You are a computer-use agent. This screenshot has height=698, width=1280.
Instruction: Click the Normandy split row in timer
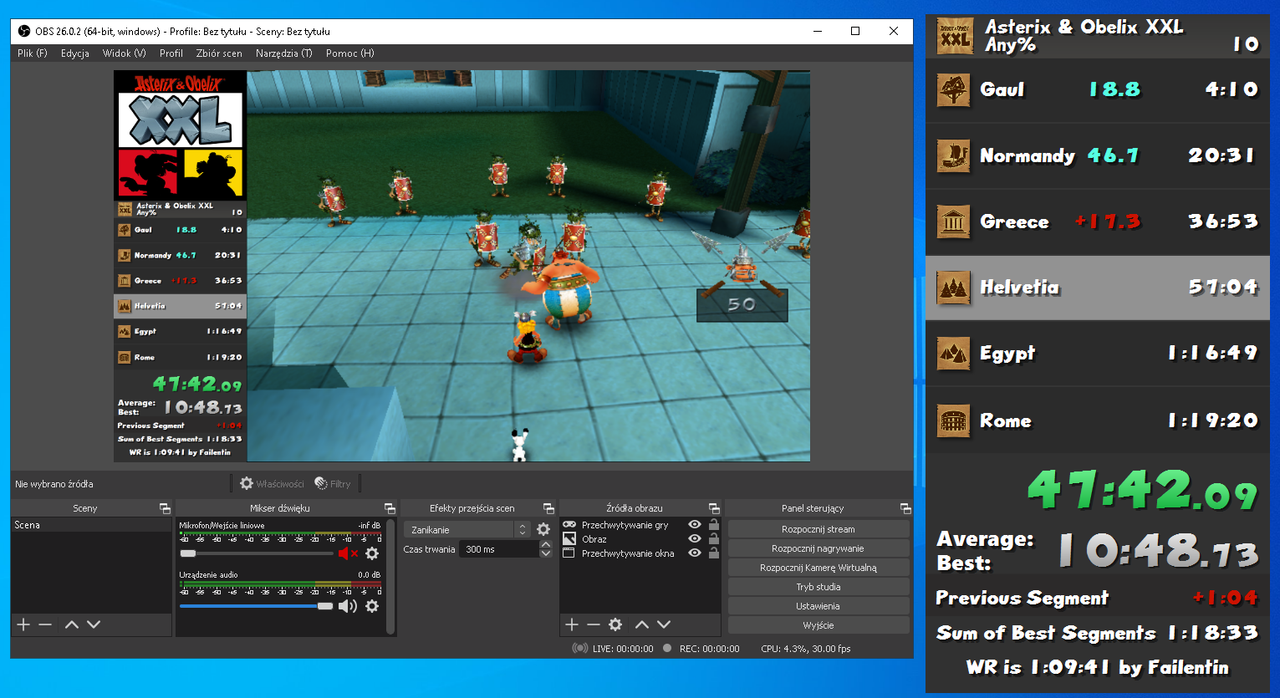click(x=1097, y=156)
